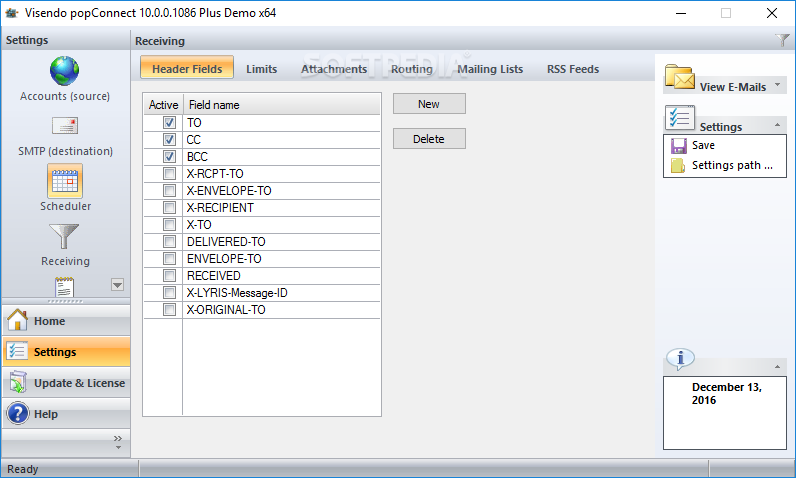Uncheck the TO header field
796x478 pixels.
169,122
